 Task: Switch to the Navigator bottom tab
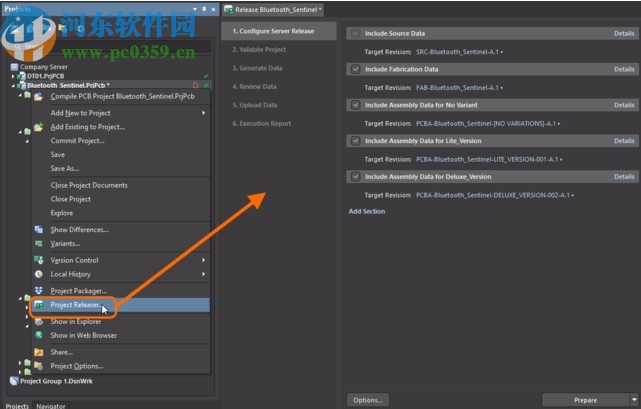pyautogui.click(x=51, y=406)
